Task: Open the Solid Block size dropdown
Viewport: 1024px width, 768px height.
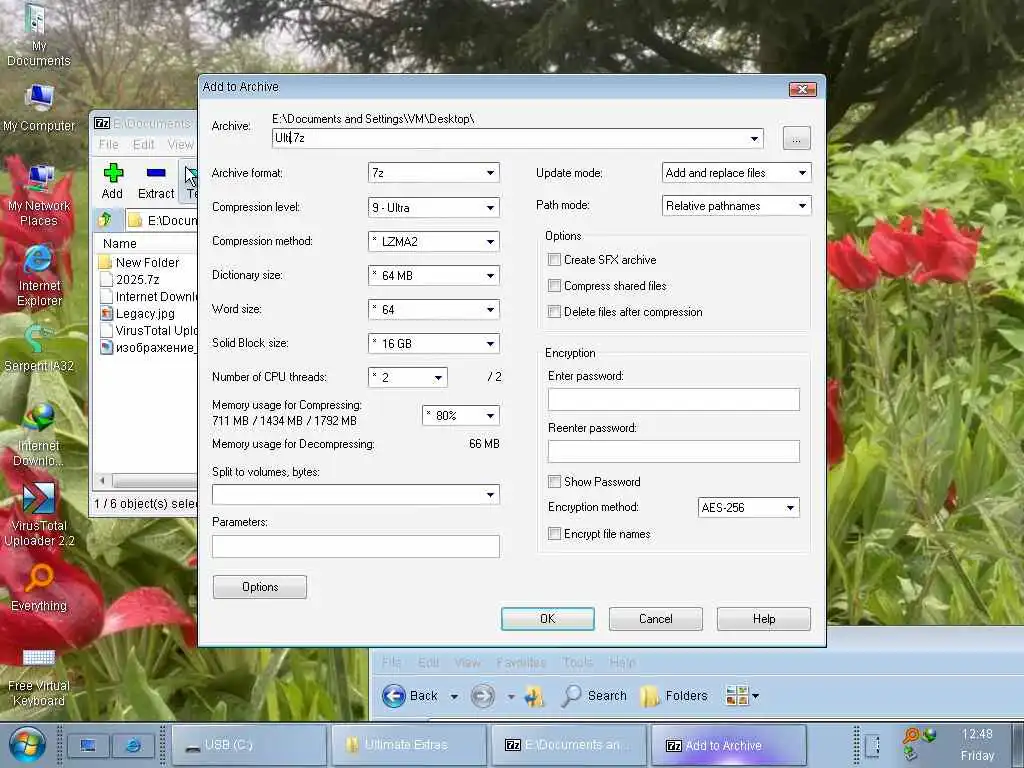Action: [434, 344]
